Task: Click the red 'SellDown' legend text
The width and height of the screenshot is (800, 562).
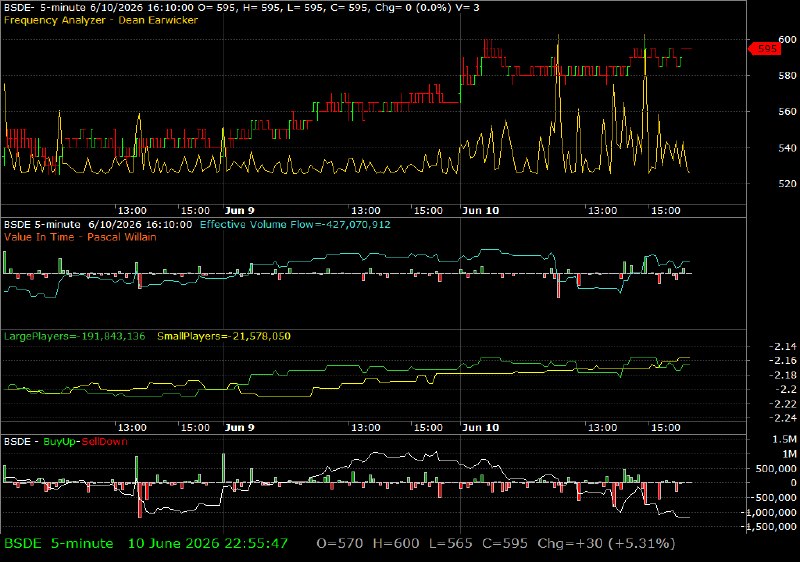Action: 105,441
